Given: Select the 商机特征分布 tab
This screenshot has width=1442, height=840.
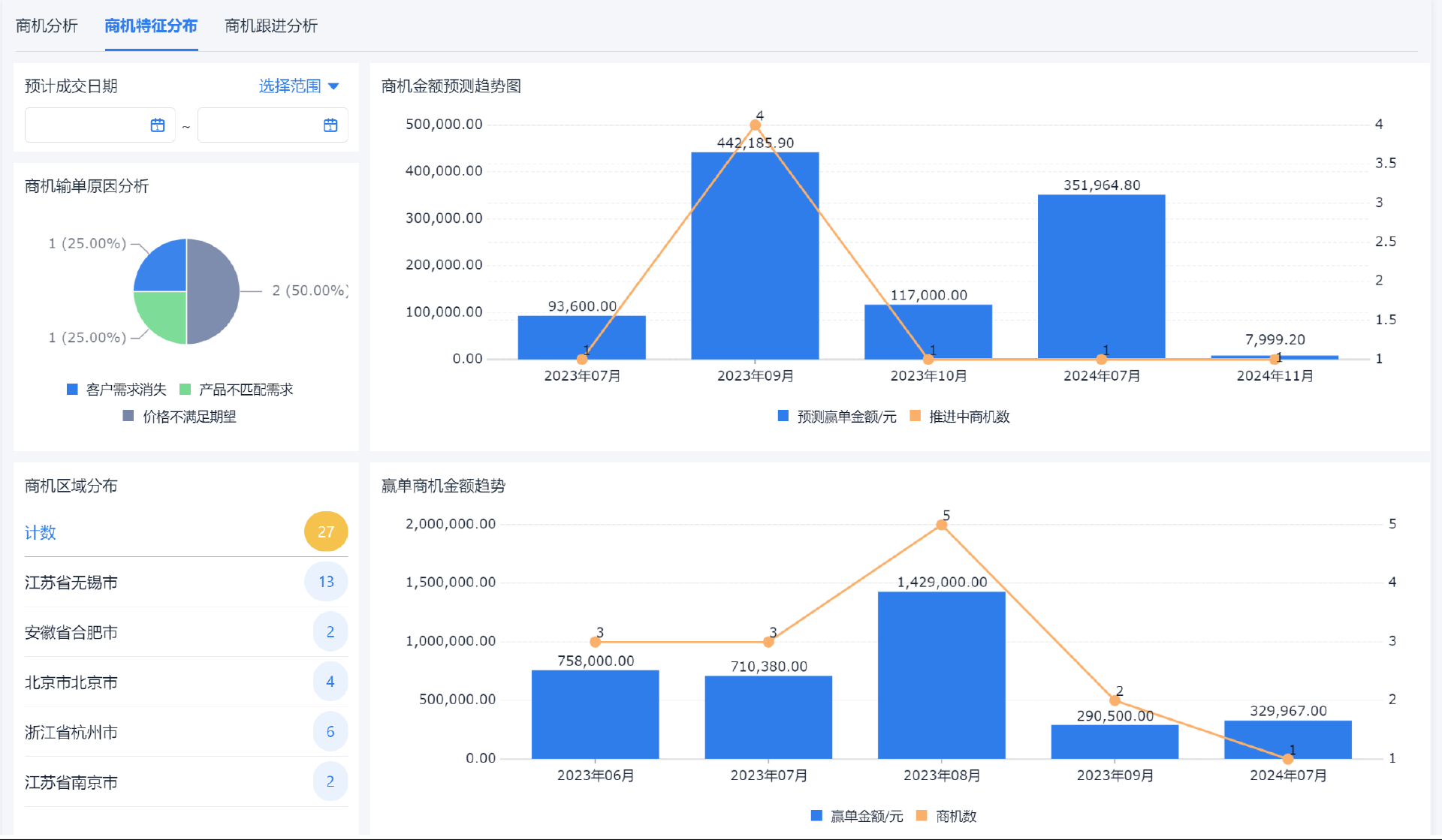Looking at the screenshot, I should (x=151, y=26).
